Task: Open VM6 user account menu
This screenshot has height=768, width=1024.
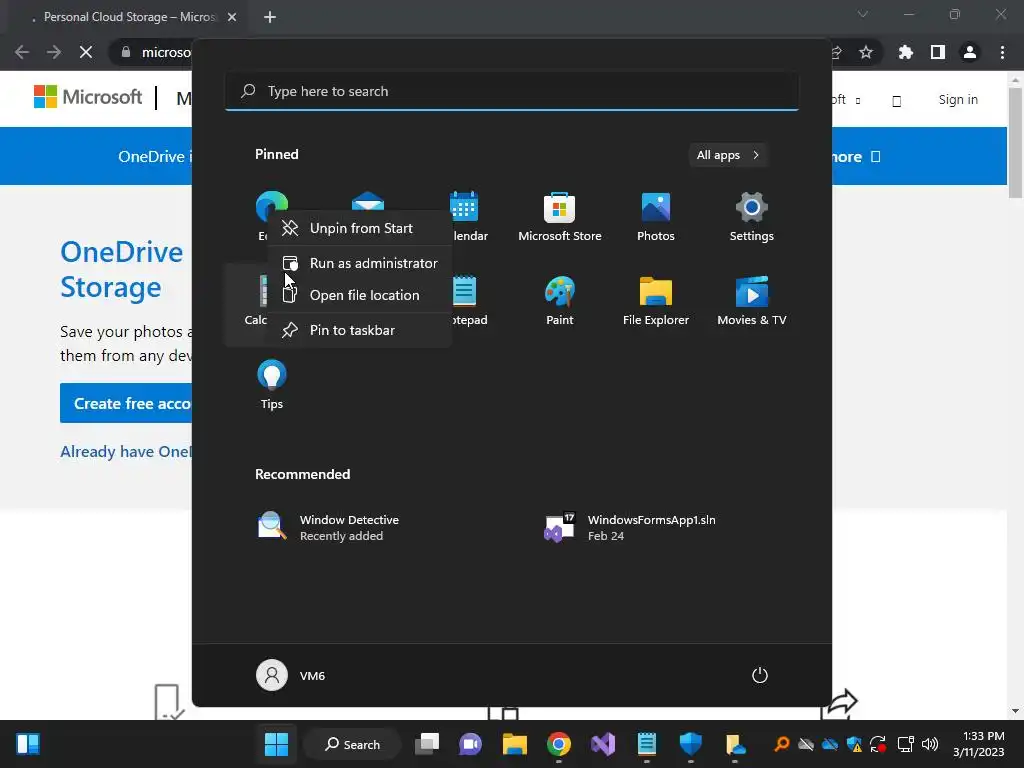Action: [291, 675]
